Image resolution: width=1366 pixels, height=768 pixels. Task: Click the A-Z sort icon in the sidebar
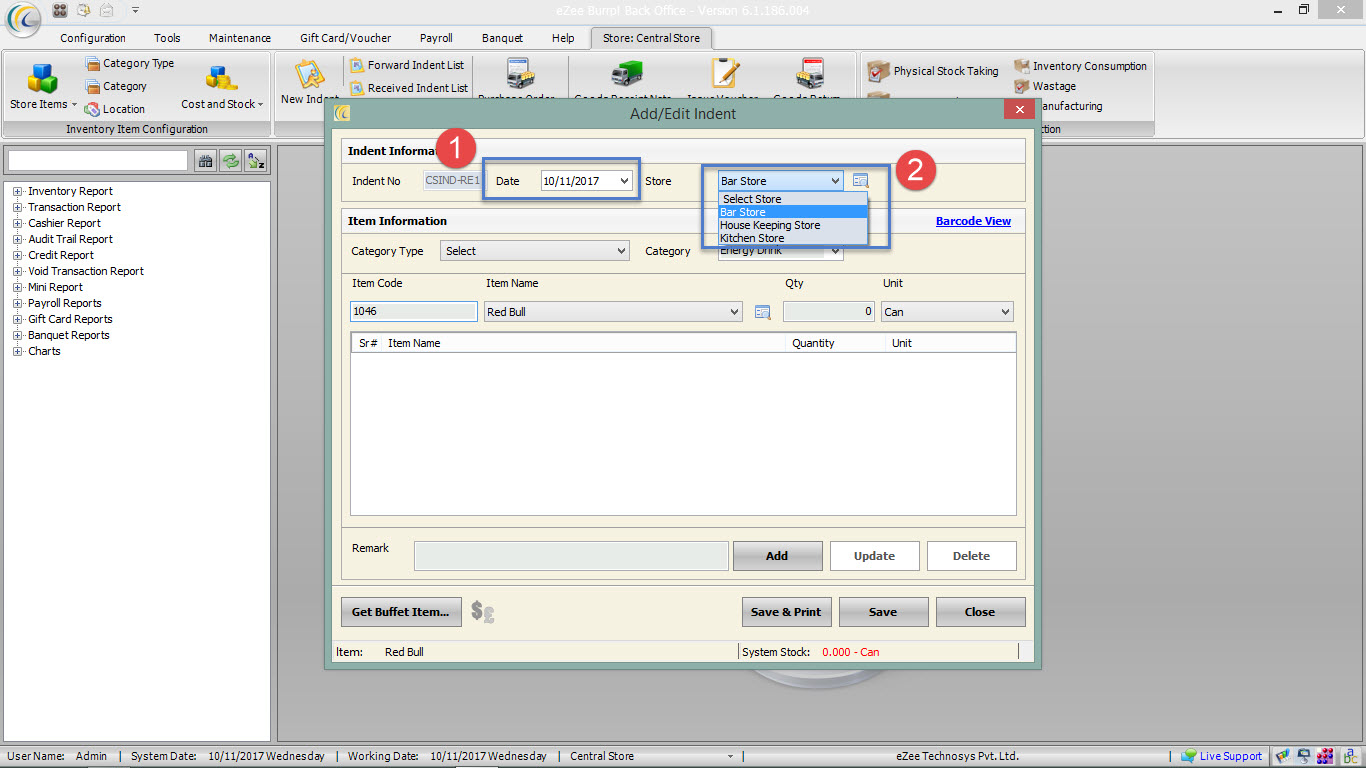pos(255,160)
